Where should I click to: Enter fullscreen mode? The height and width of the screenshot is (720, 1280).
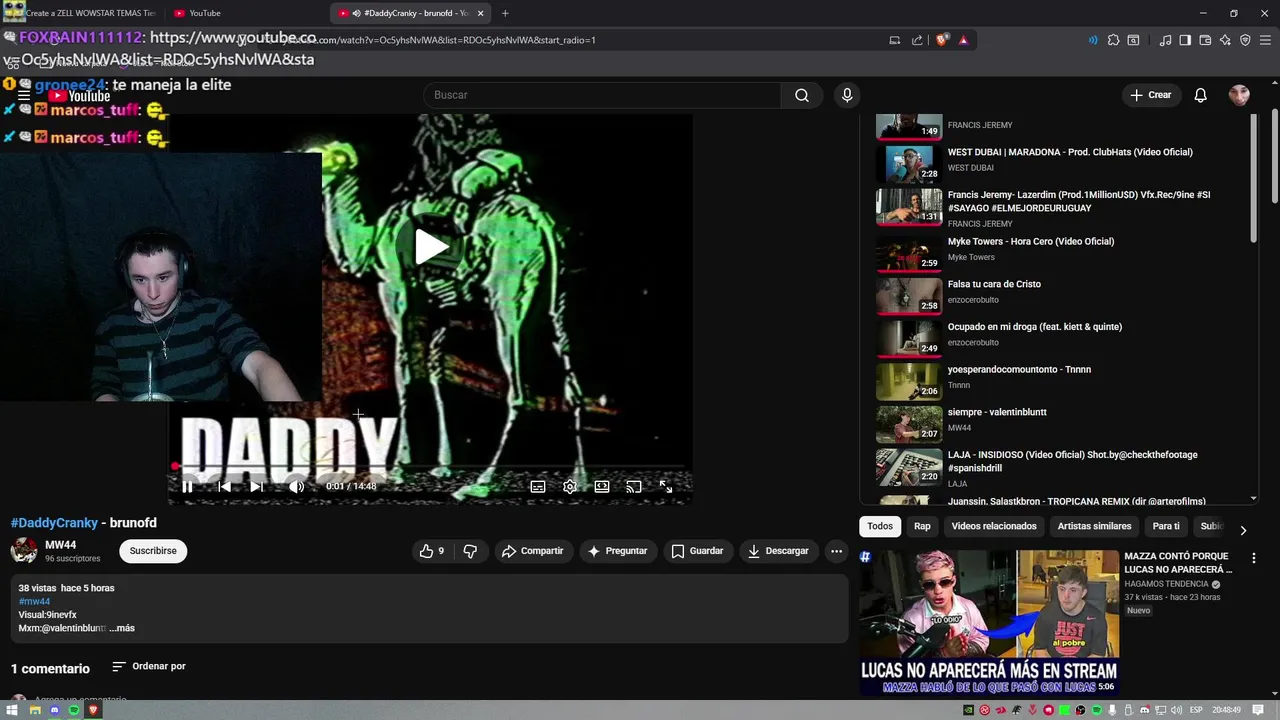coord(666,486)
